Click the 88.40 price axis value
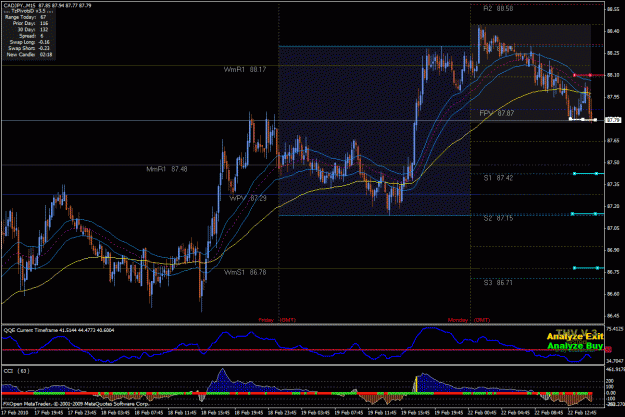Screen dimensions: 625x417 (x=613, y=31)
